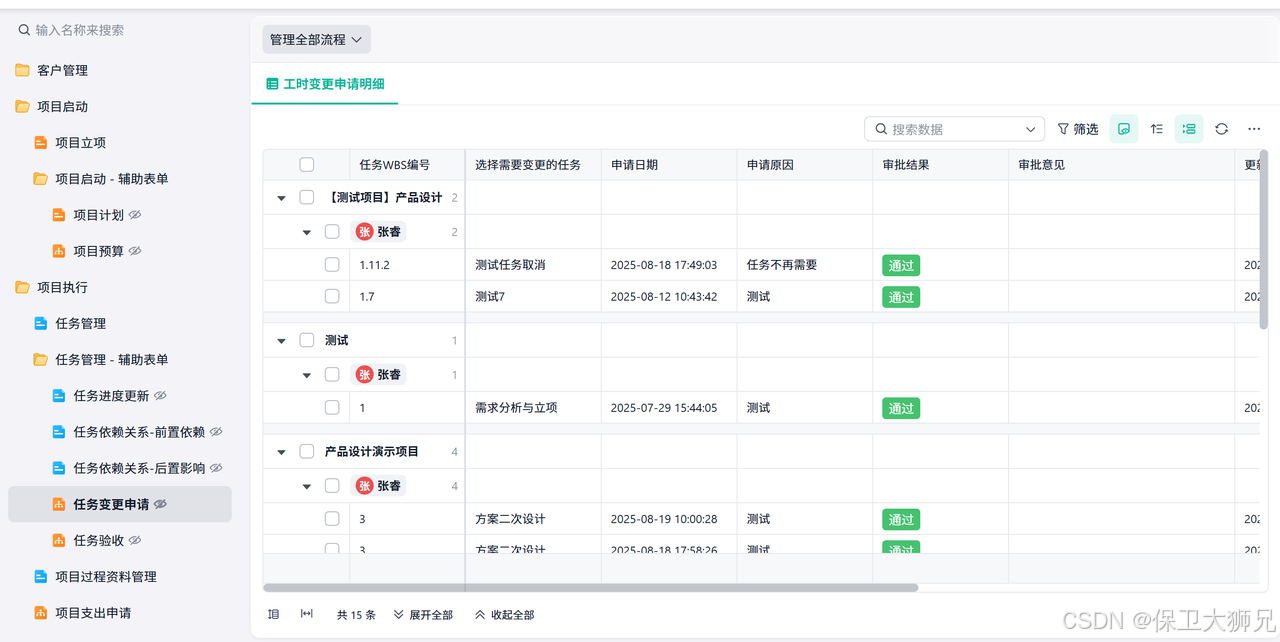Click the 项目预算 report icon
This screenshot has width=1280, height=642.
(x=59, y=251)
